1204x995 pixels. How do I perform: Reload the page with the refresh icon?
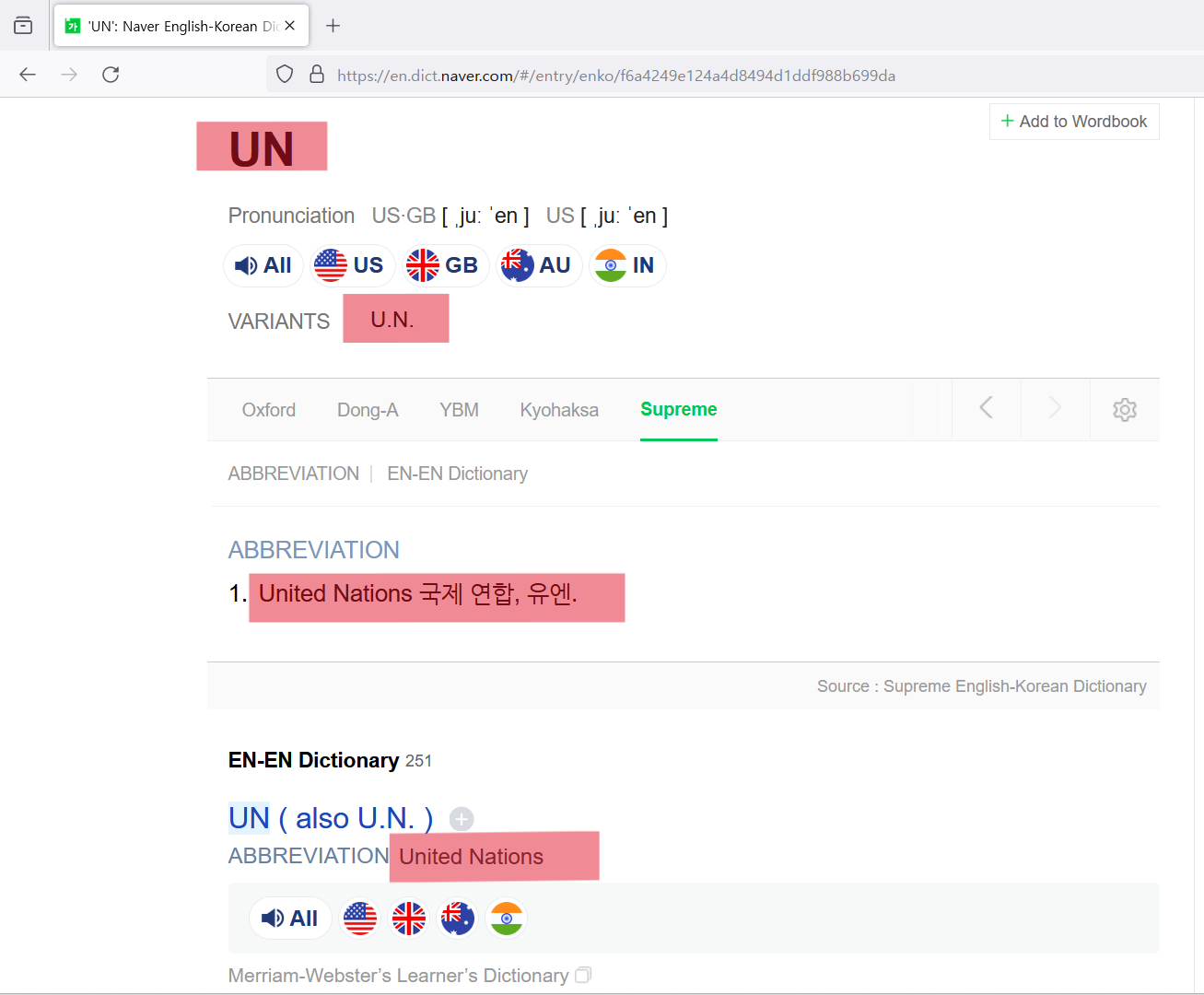(111, 75)
